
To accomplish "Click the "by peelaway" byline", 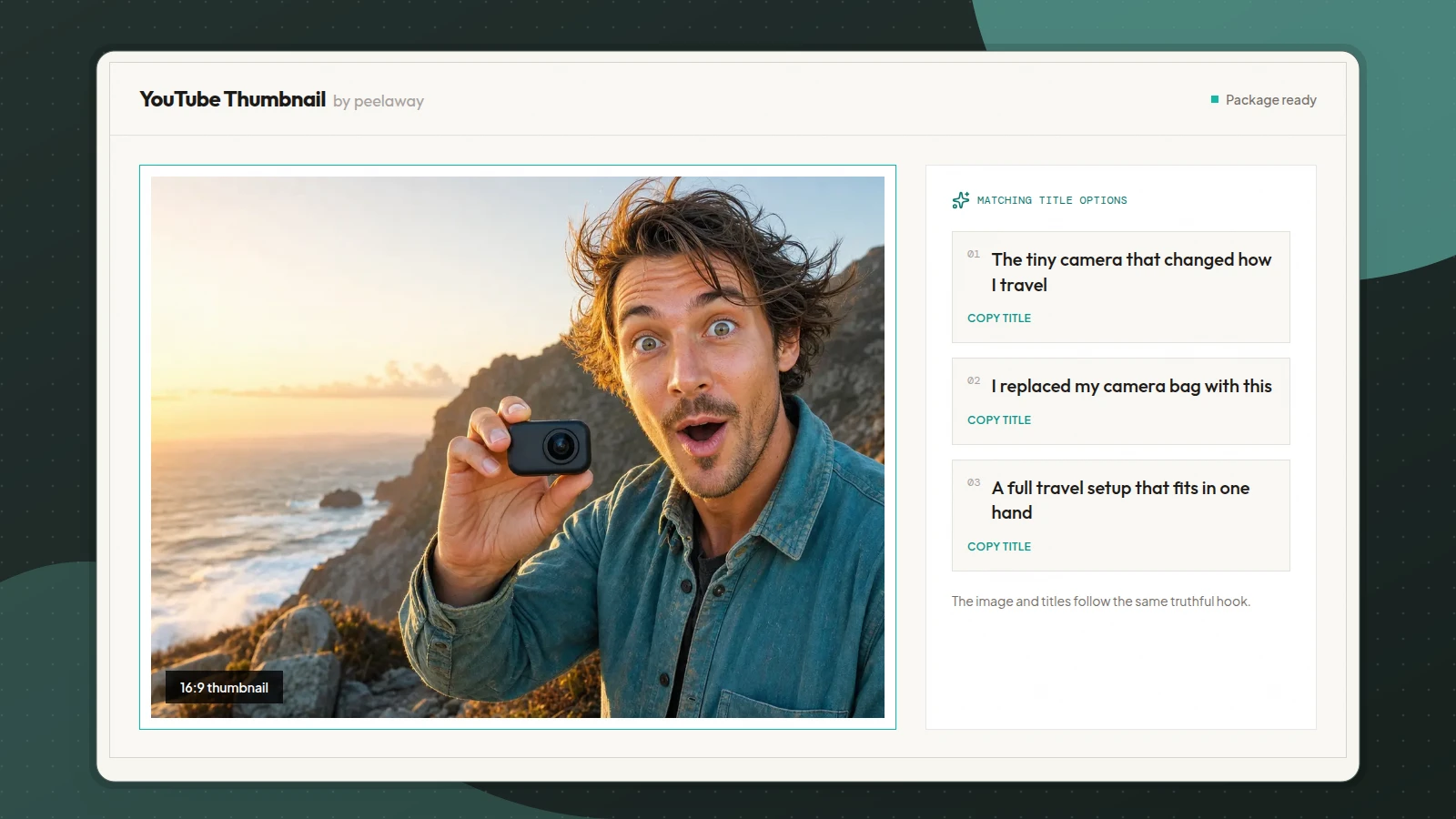I will pyautogui.click(x=379, y=101).
